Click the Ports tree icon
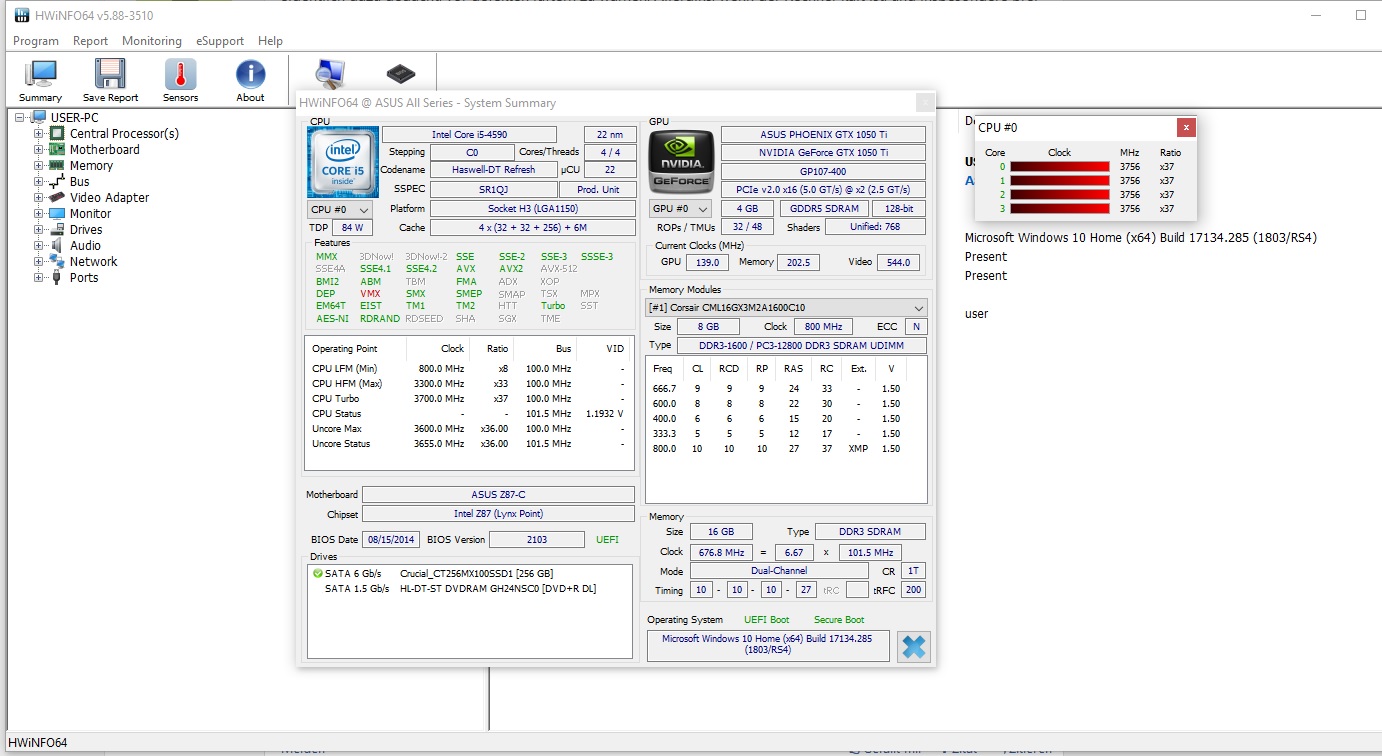Viewport: 1382px width, 756px height. [58, 277]
